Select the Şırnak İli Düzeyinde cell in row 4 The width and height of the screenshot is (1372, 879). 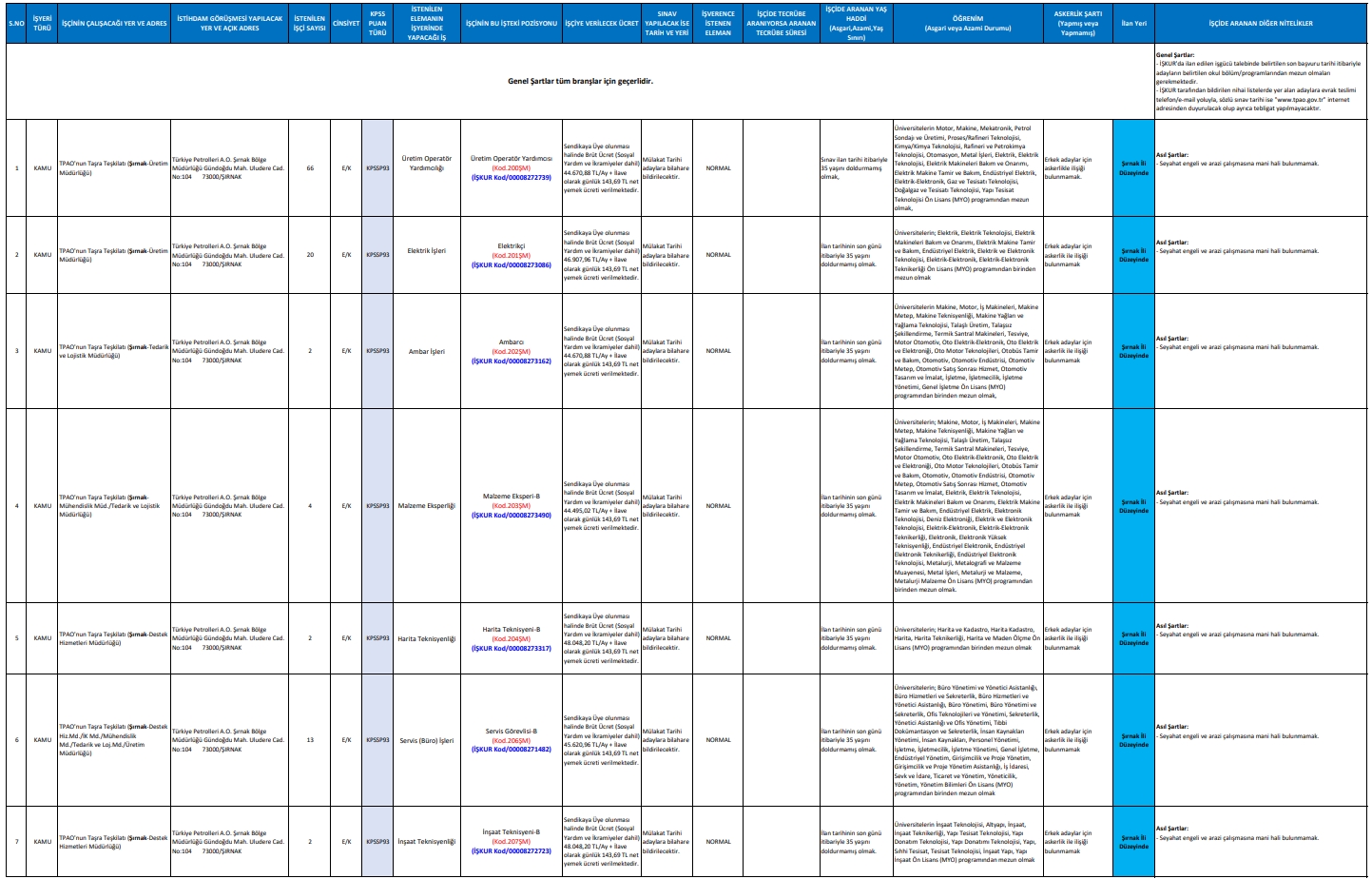[1133, 506]
